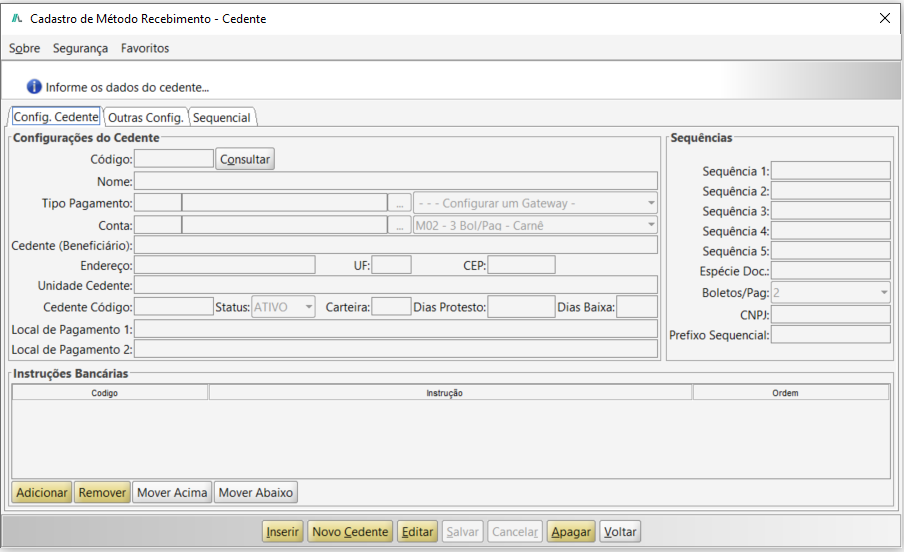This screenshot has width=904, height=552.
Task: Click the Cancelar button
Action: point(515,531)
